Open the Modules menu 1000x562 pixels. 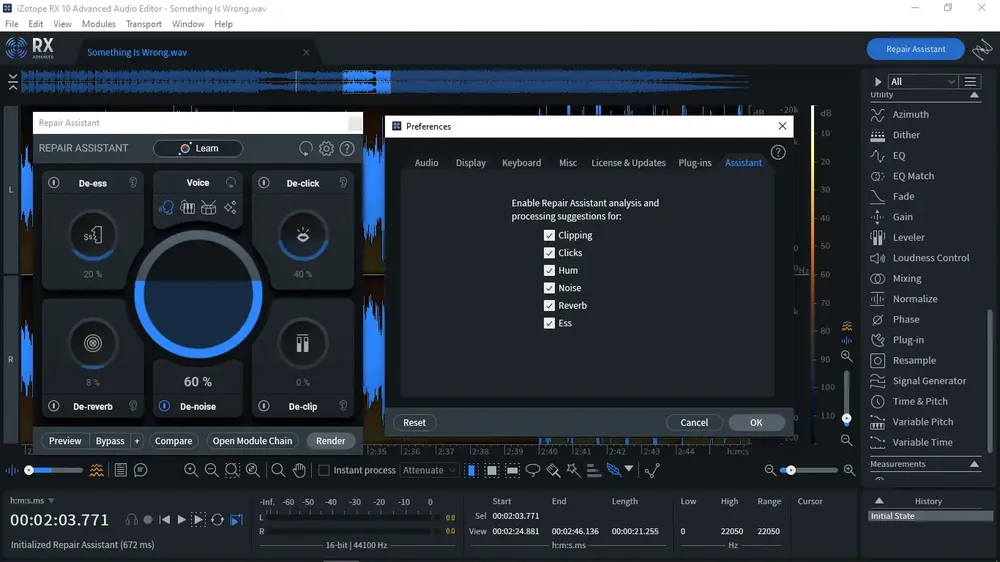click(99, 24)
